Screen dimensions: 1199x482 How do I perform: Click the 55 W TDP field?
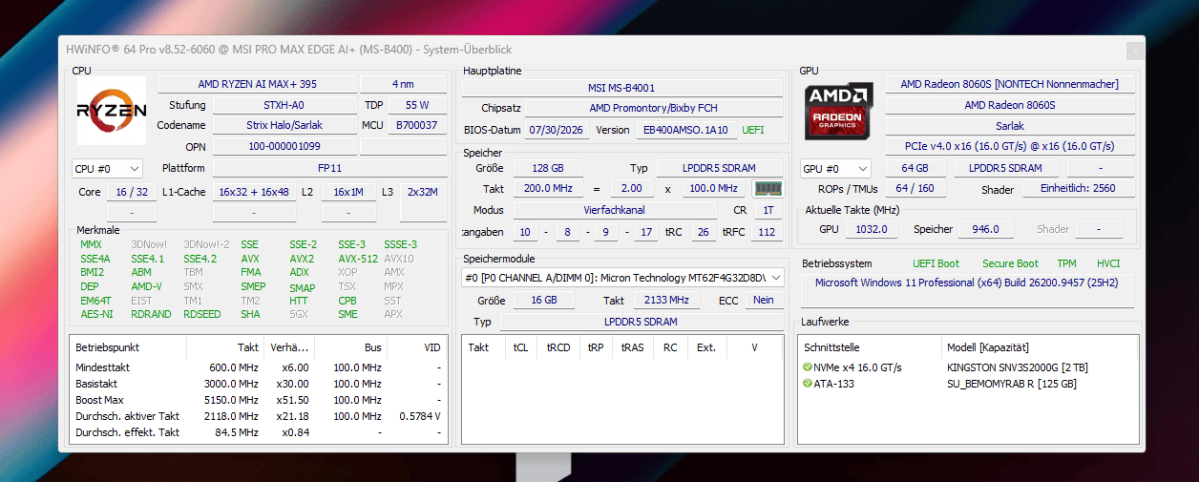tap(418, 105)
